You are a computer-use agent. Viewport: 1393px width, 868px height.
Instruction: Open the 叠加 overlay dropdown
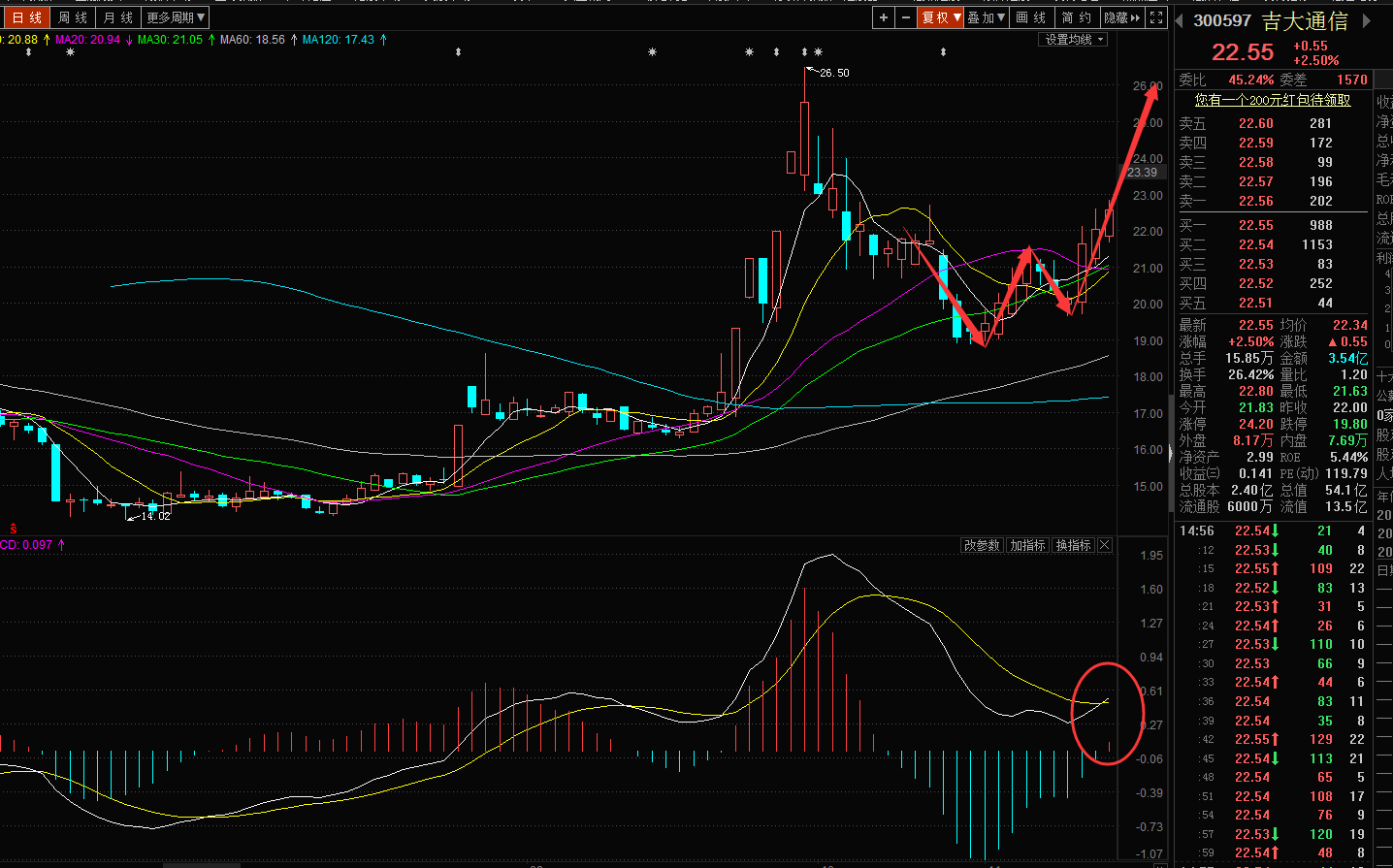pos(987,17)
